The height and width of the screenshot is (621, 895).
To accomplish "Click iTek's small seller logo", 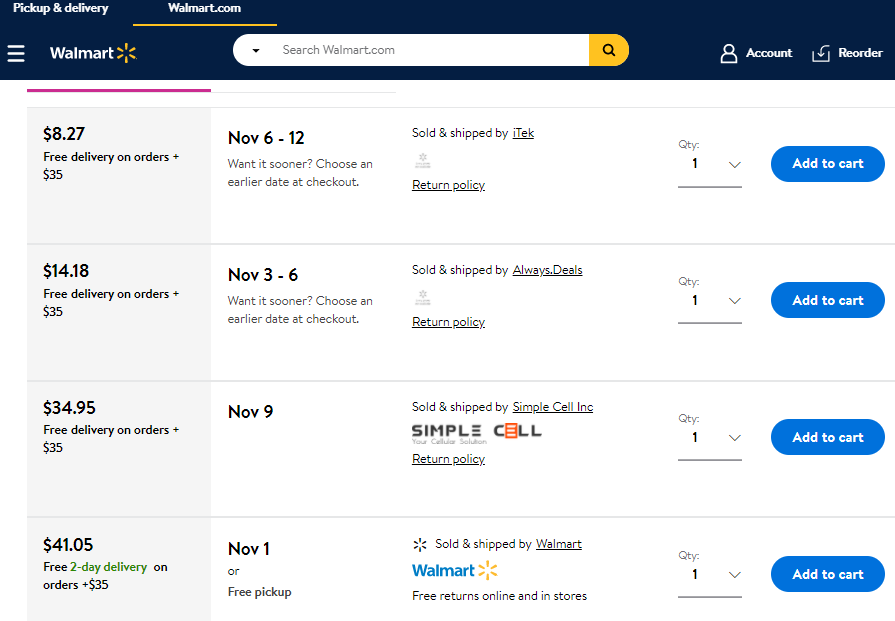I will [423, 160].
